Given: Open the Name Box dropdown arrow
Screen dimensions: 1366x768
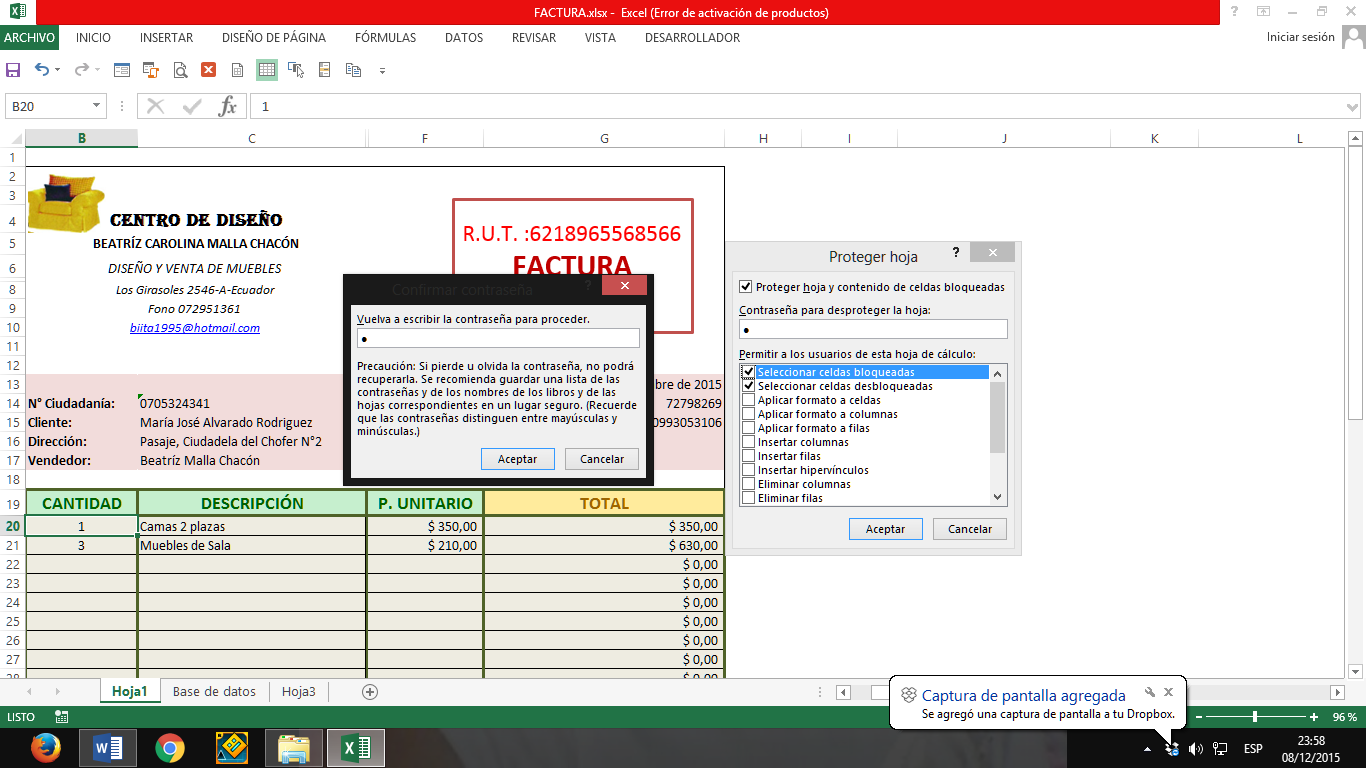Looking at the screenshot, I should click(x=97, y=106).
